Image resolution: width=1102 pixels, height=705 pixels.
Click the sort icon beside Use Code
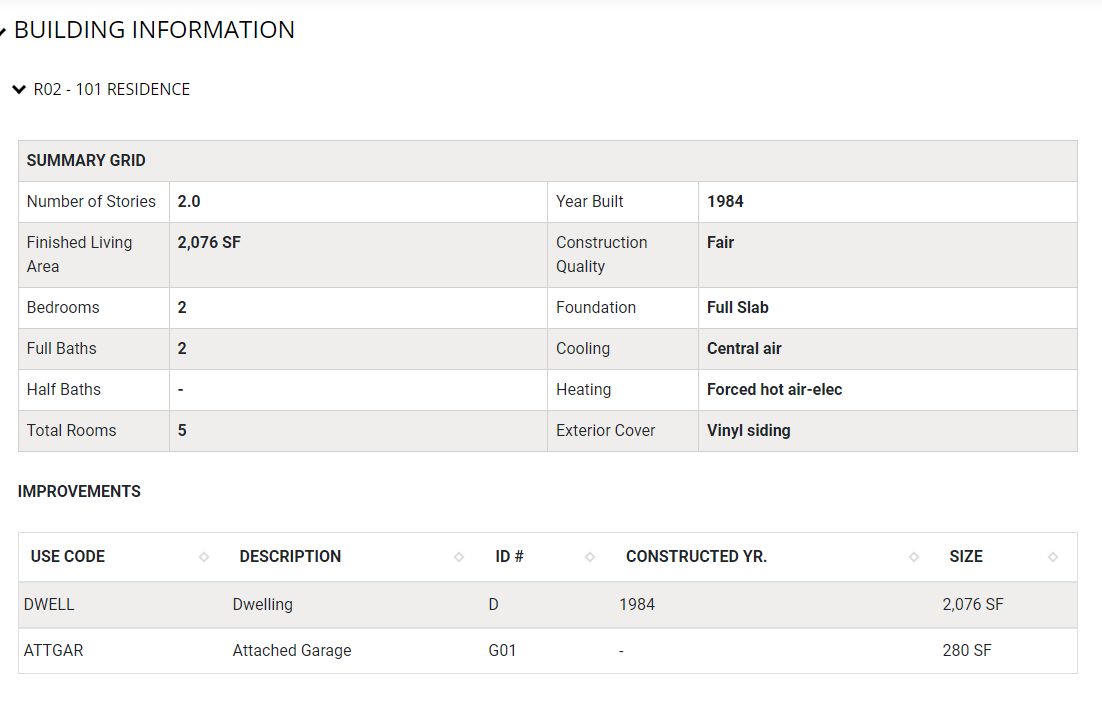coord(204,557)
